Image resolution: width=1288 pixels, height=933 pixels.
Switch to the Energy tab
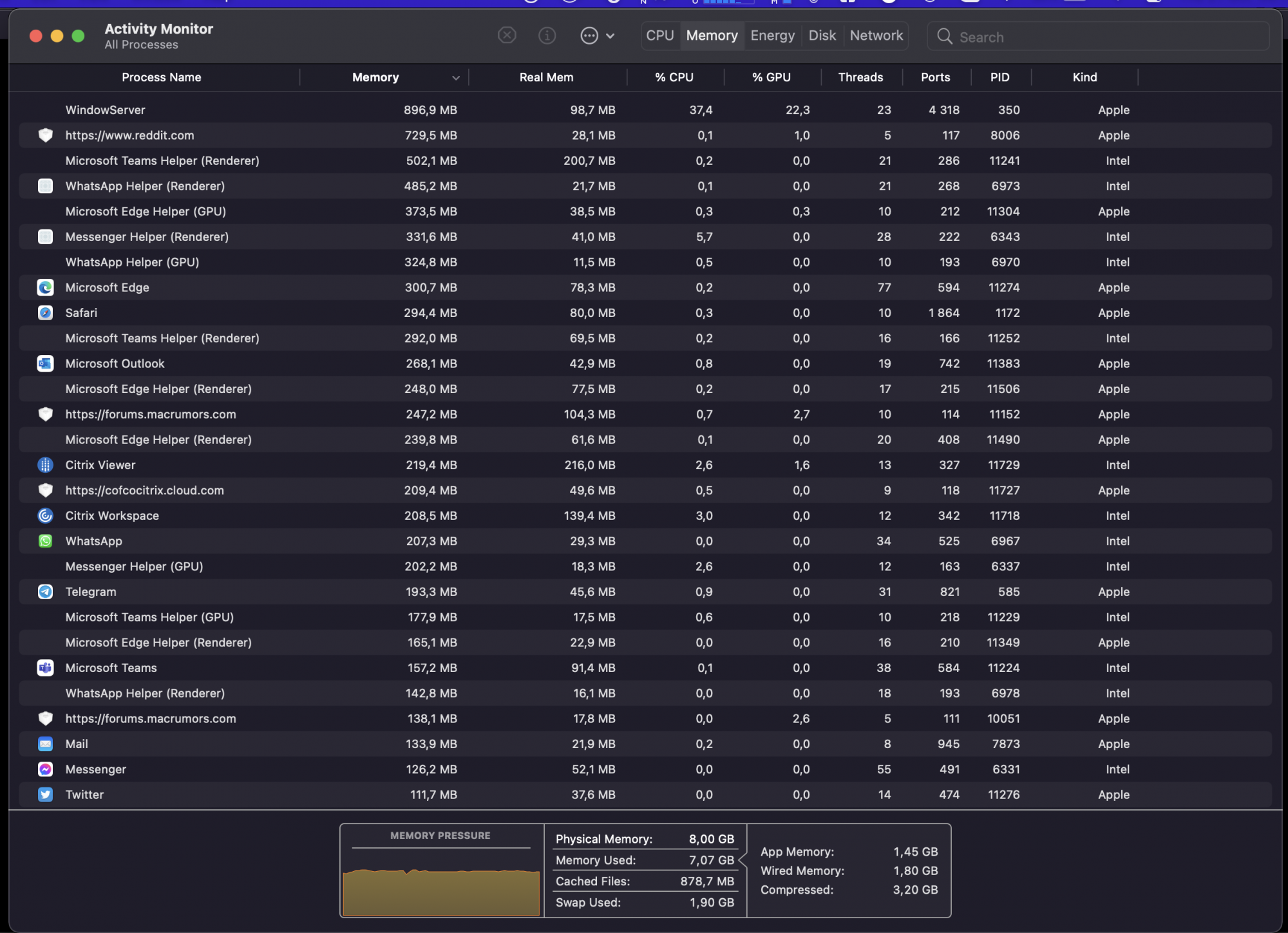click(x=772, y=35)
